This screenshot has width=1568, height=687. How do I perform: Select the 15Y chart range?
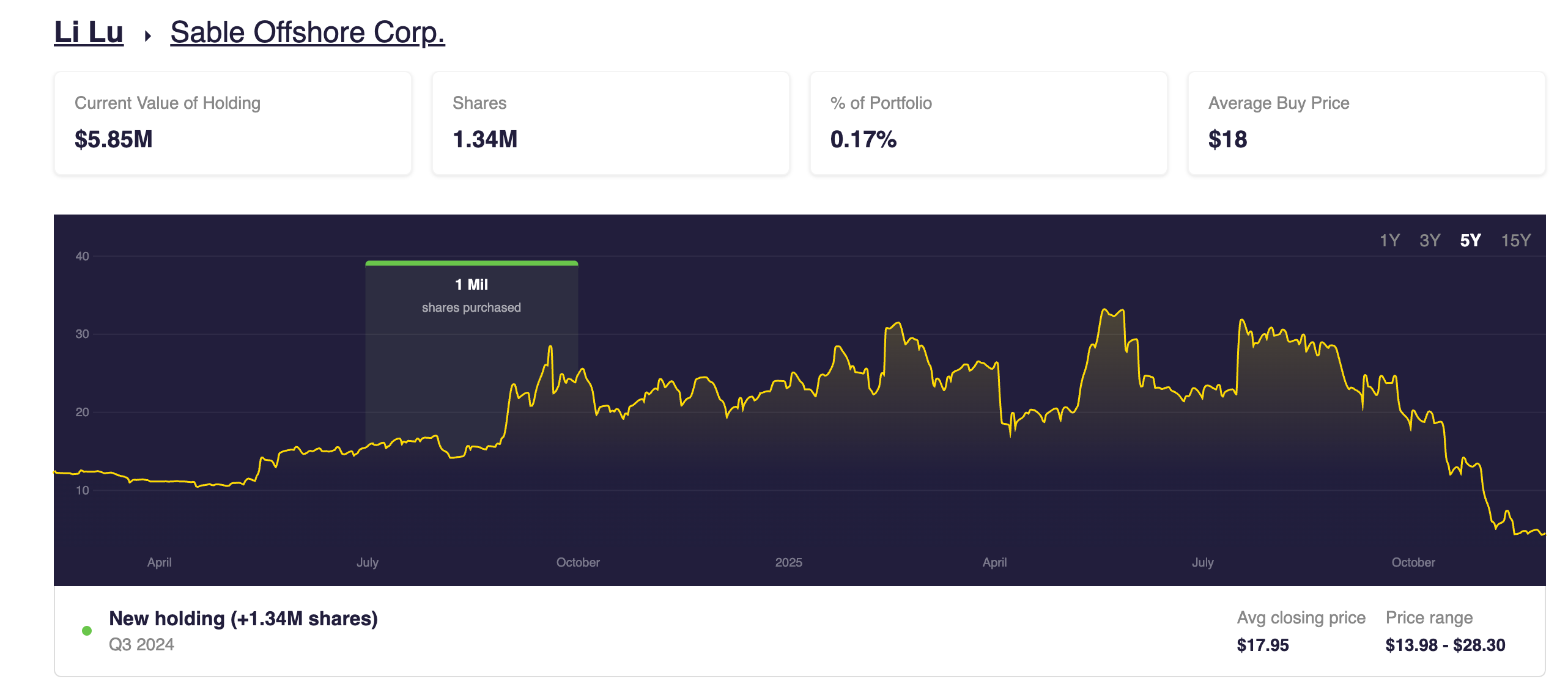coord(1515,240)
